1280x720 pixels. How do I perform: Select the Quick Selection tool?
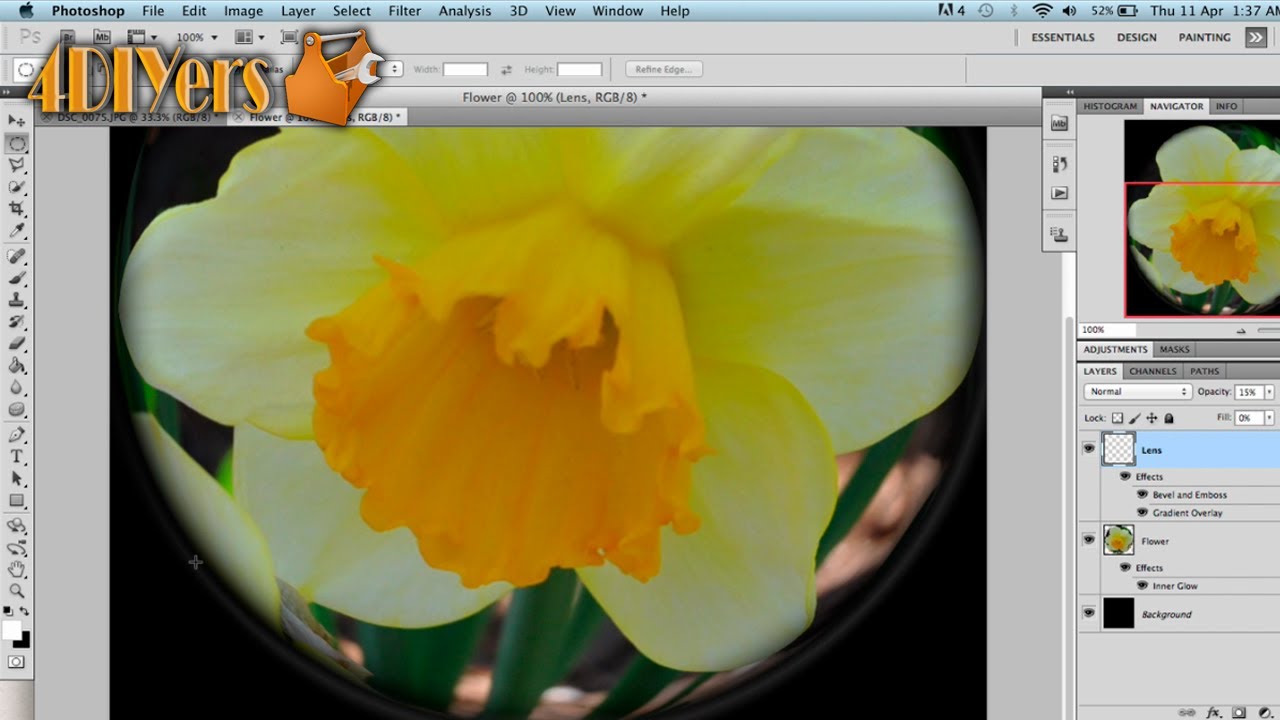tap(17, 187)
